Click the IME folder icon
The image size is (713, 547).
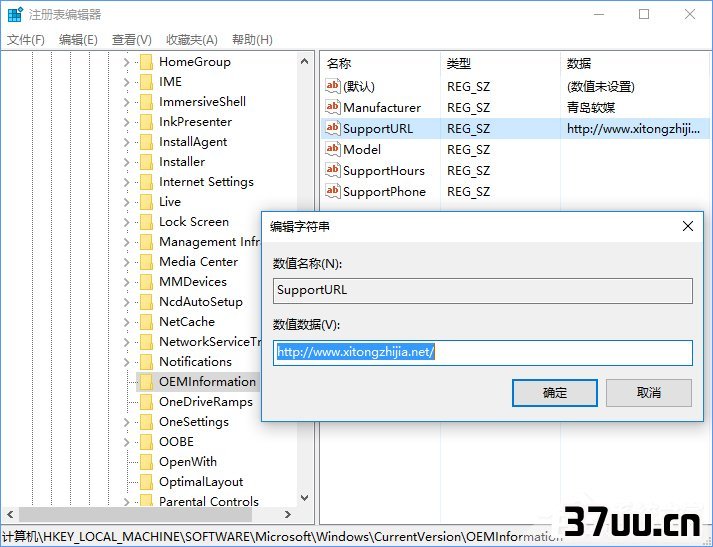(146, 82)
